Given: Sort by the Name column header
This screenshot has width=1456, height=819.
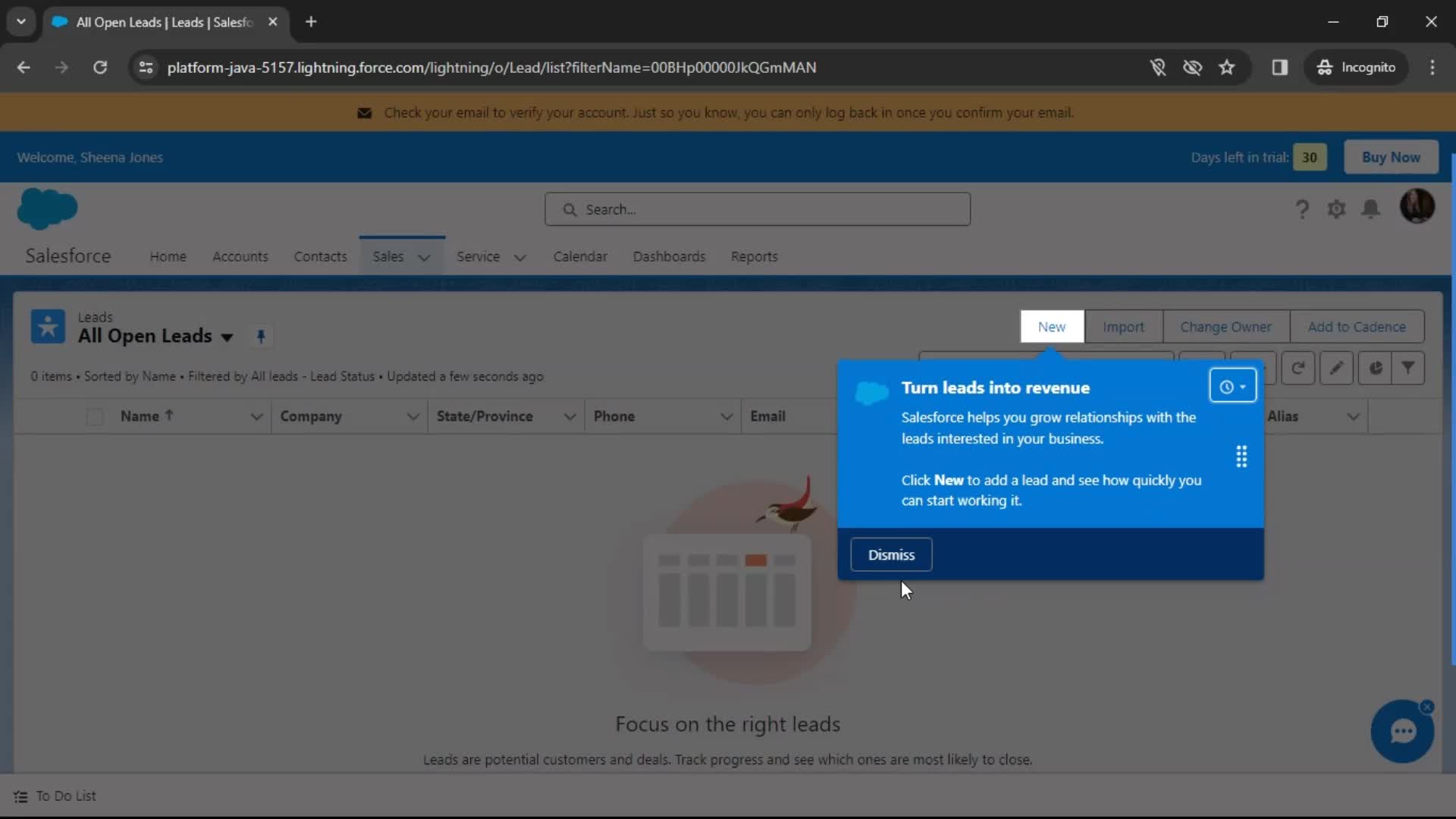Looking at the screenshot, I should tap(147, 416).
